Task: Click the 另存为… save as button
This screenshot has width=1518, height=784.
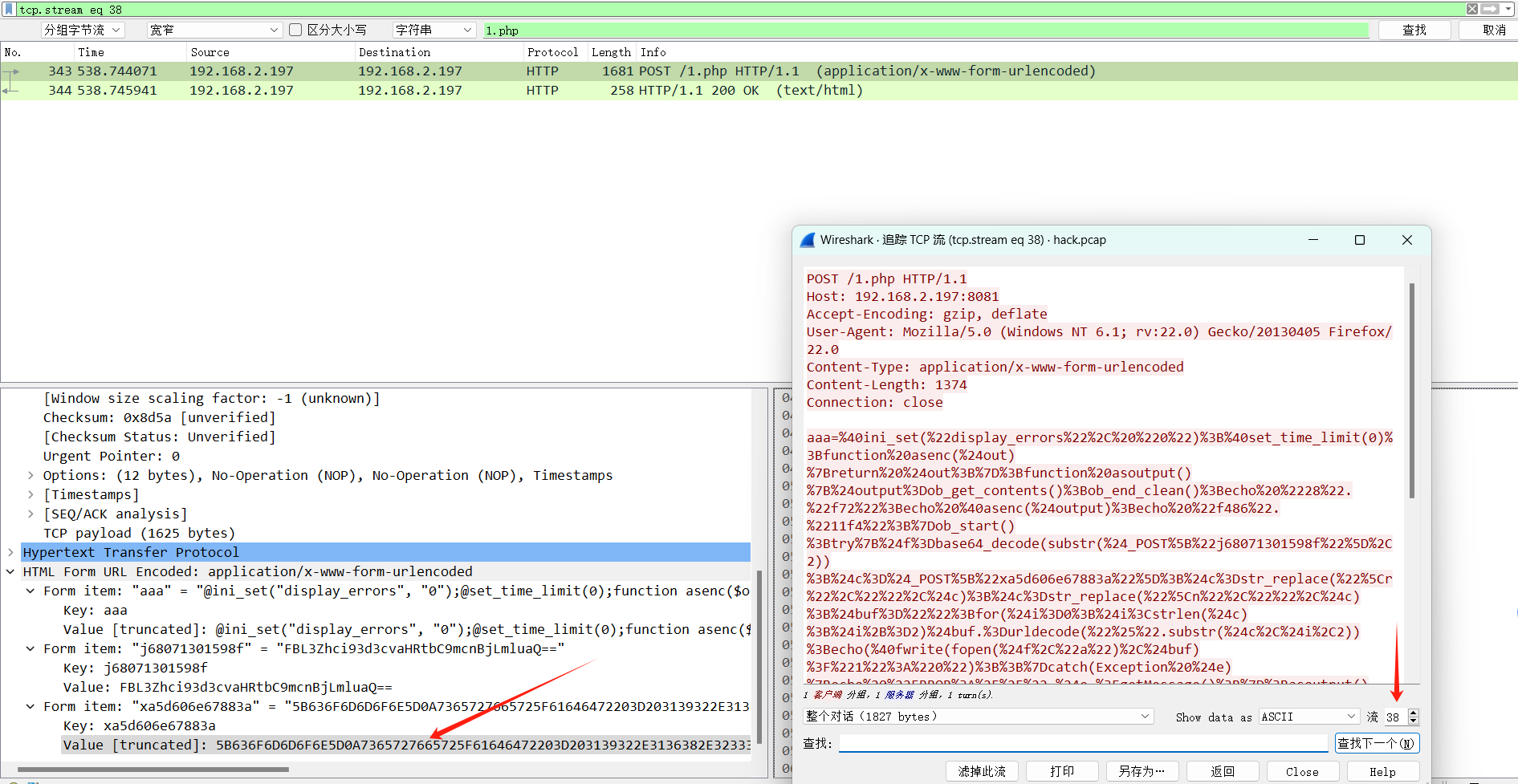Action: coord(1142,771)
